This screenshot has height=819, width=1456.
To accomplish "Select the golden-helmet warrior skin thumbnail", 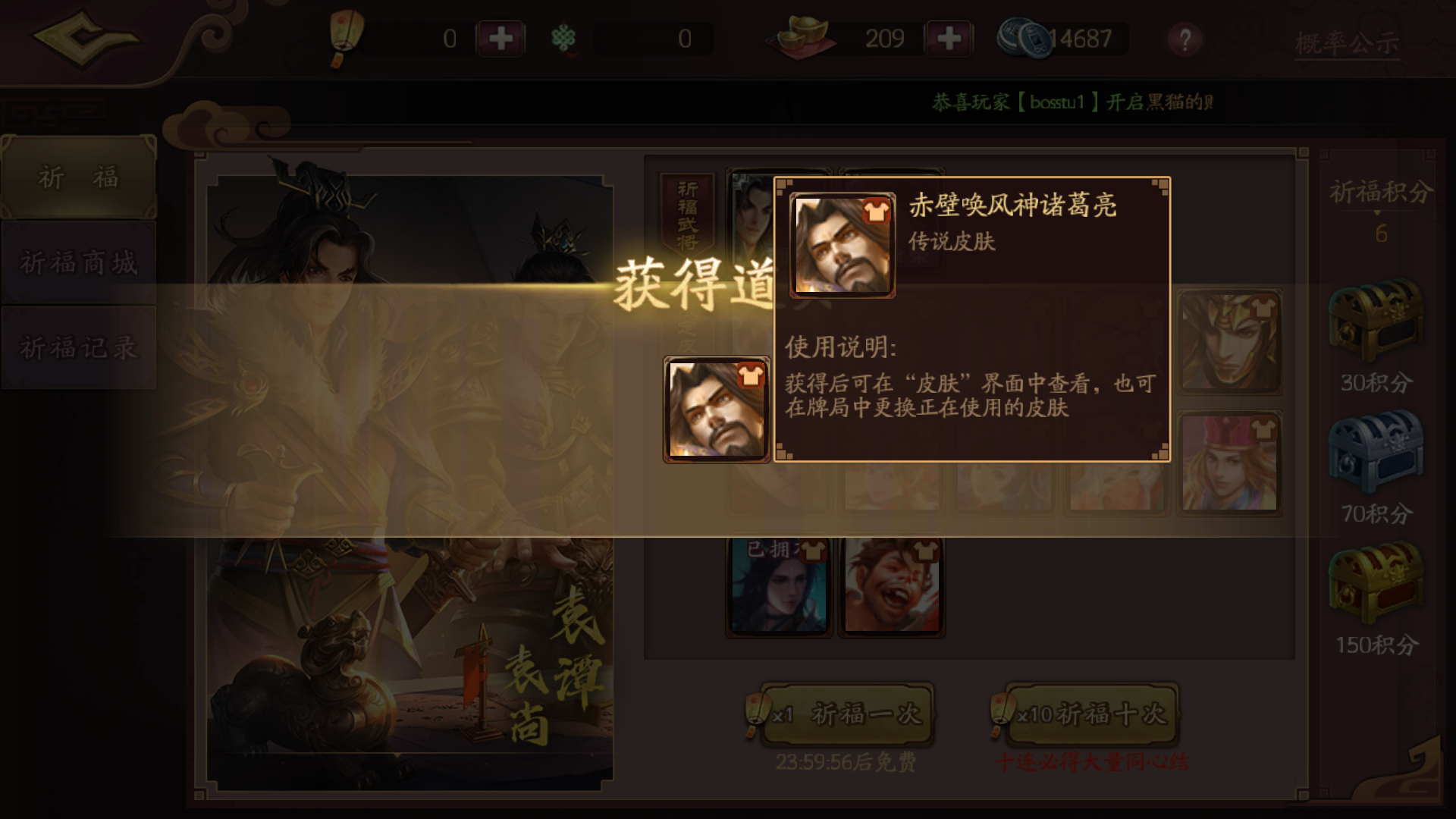I will [x=1229, y=342].
